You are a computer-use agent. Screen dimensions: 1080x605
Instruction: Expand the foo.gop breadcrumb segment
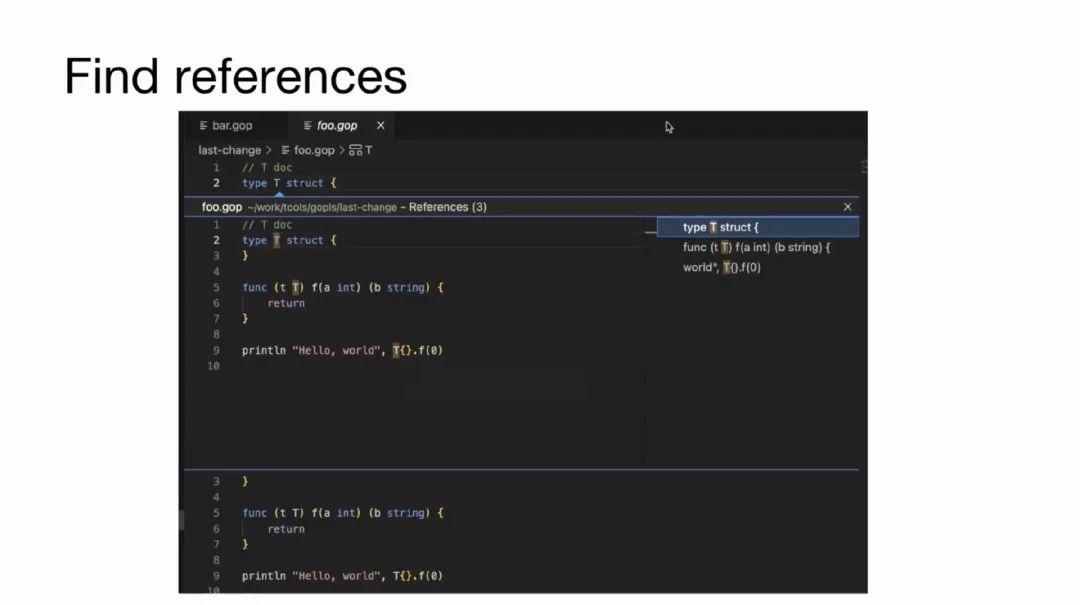point(314,150)
